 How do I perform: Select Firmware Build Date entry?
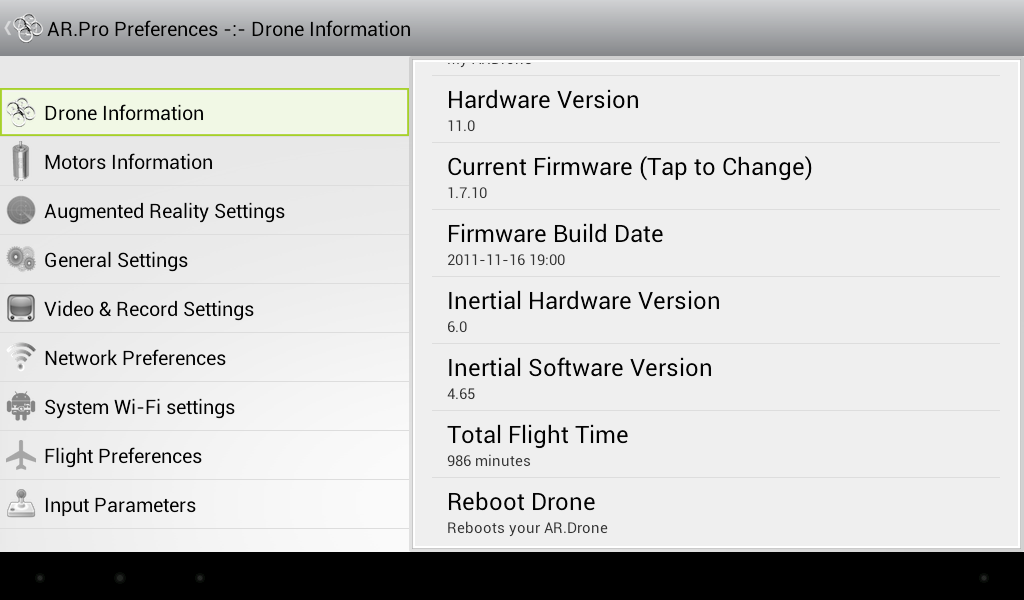[x=716, y=244]
